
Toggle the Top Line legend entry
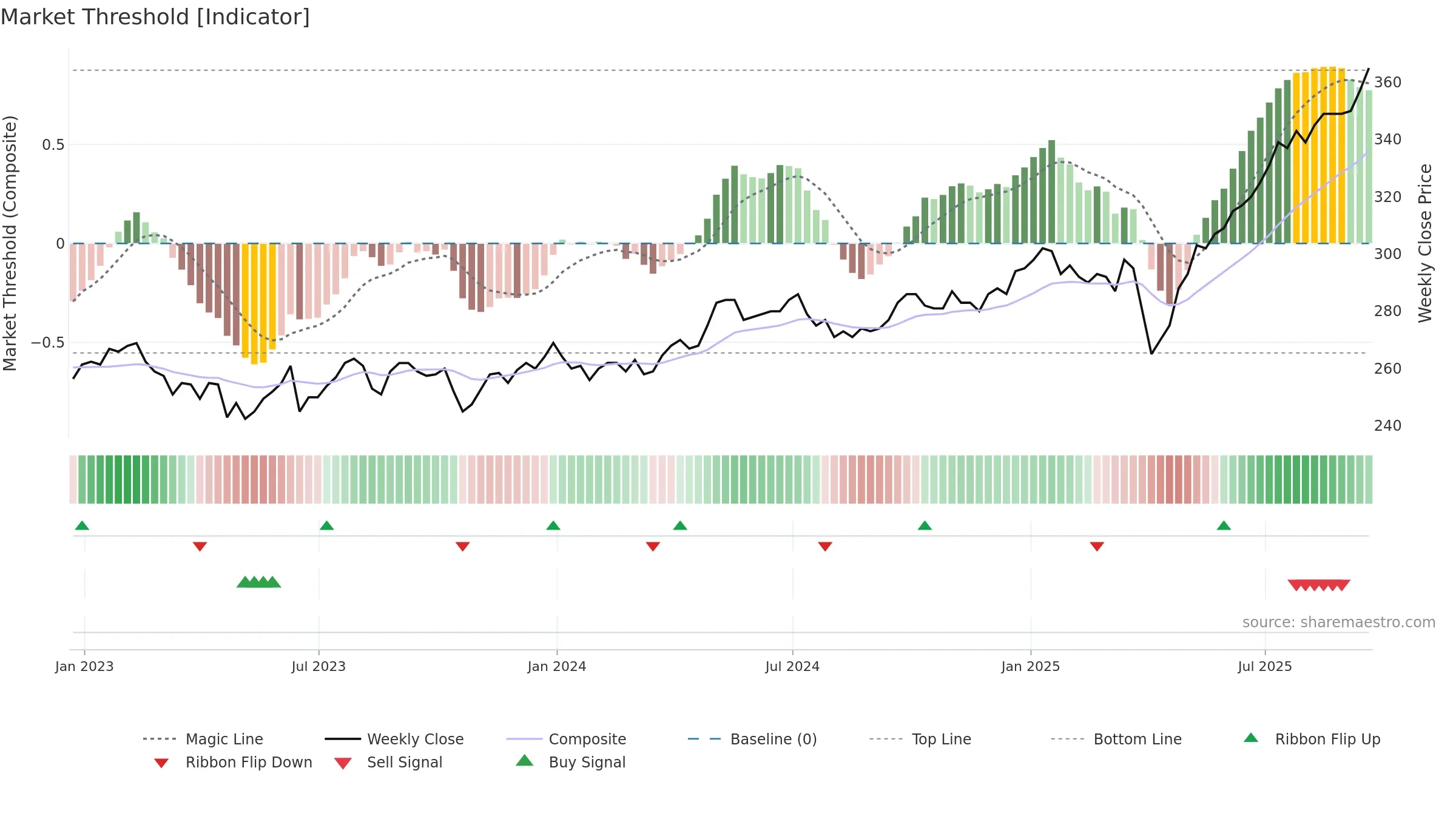(920, 739)
